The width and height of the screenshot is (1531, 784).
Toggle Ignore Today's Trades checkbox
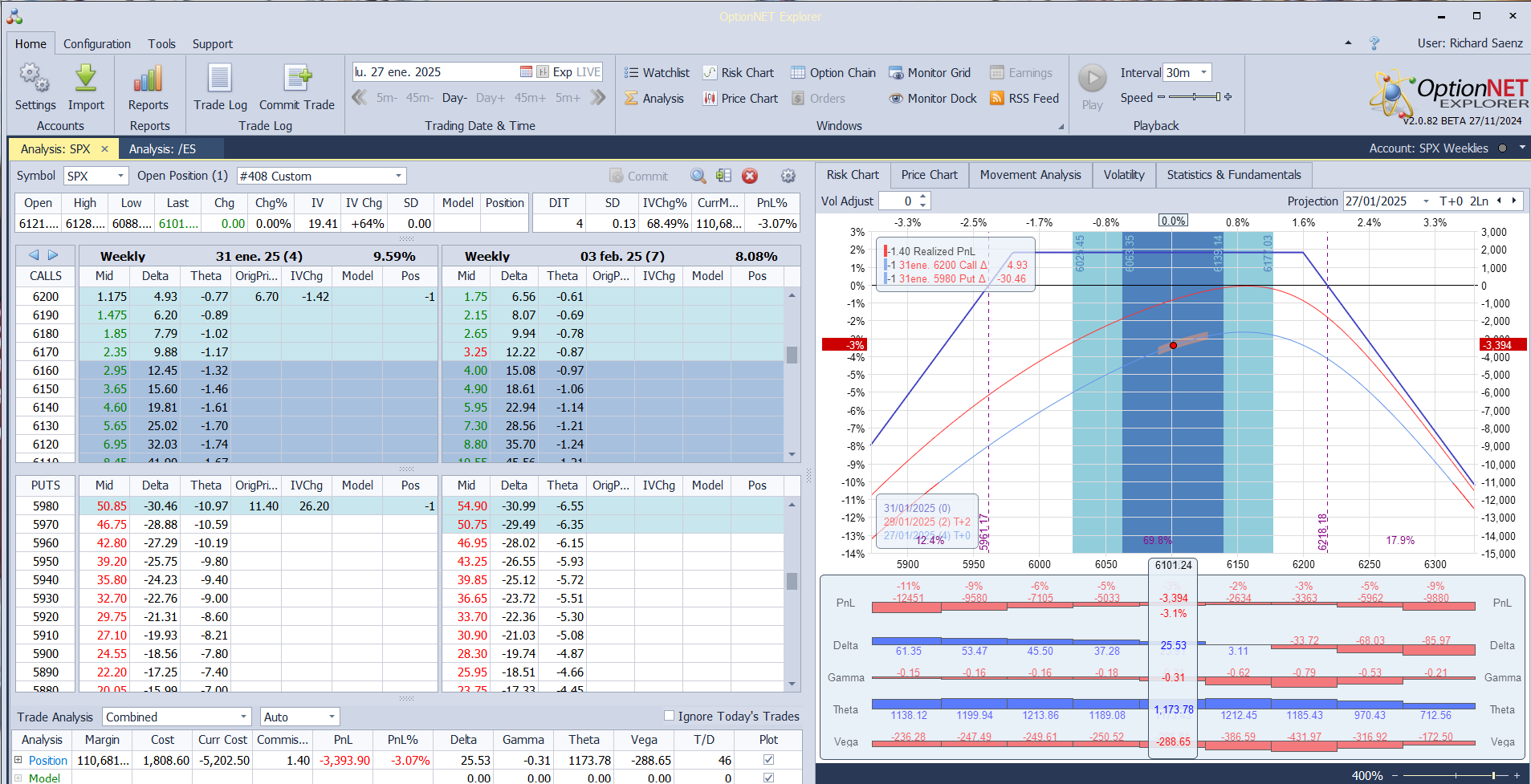point(669,716)
